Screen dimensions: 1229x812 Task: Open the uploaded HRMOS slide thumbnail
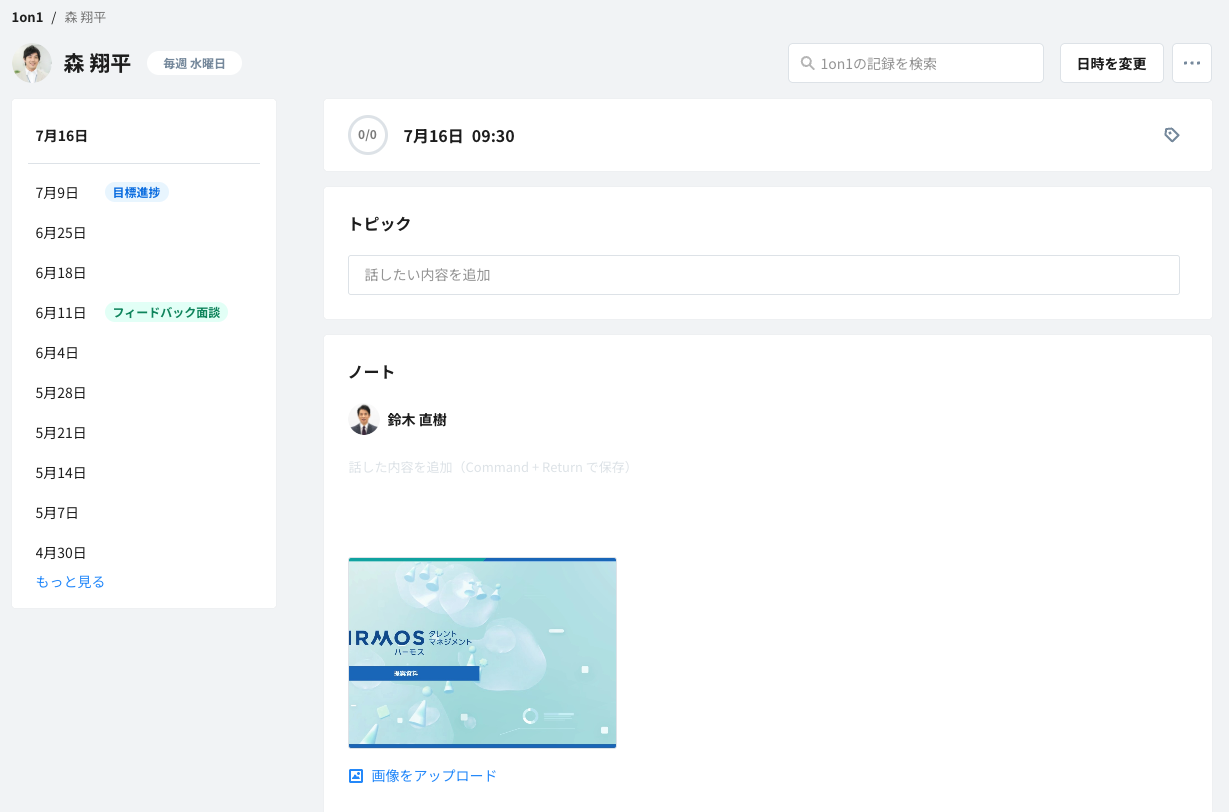[482, 653]
